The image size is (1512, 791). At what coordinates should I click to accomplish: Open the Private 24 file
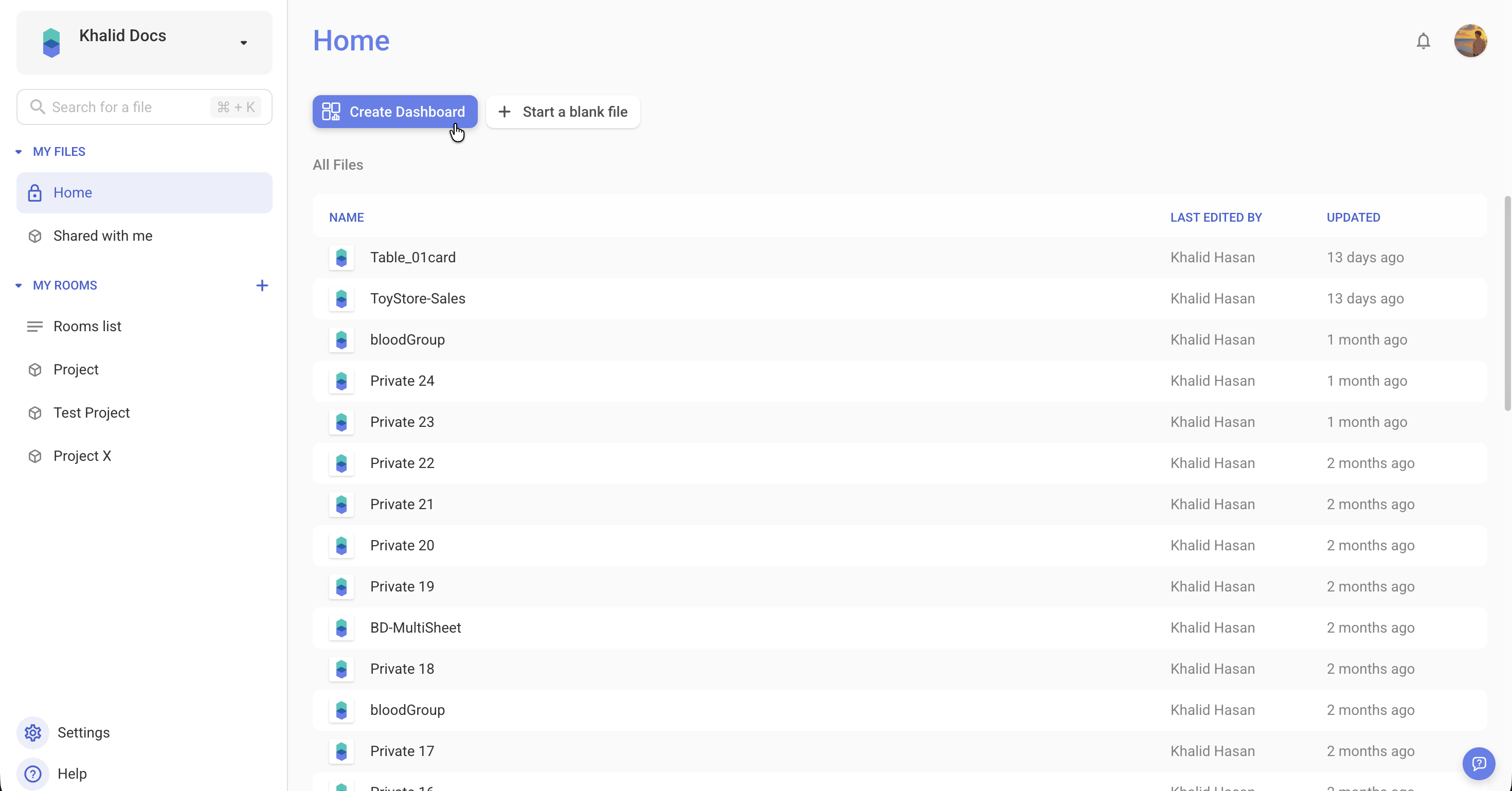pyautogui.click(x=402, y=381)
